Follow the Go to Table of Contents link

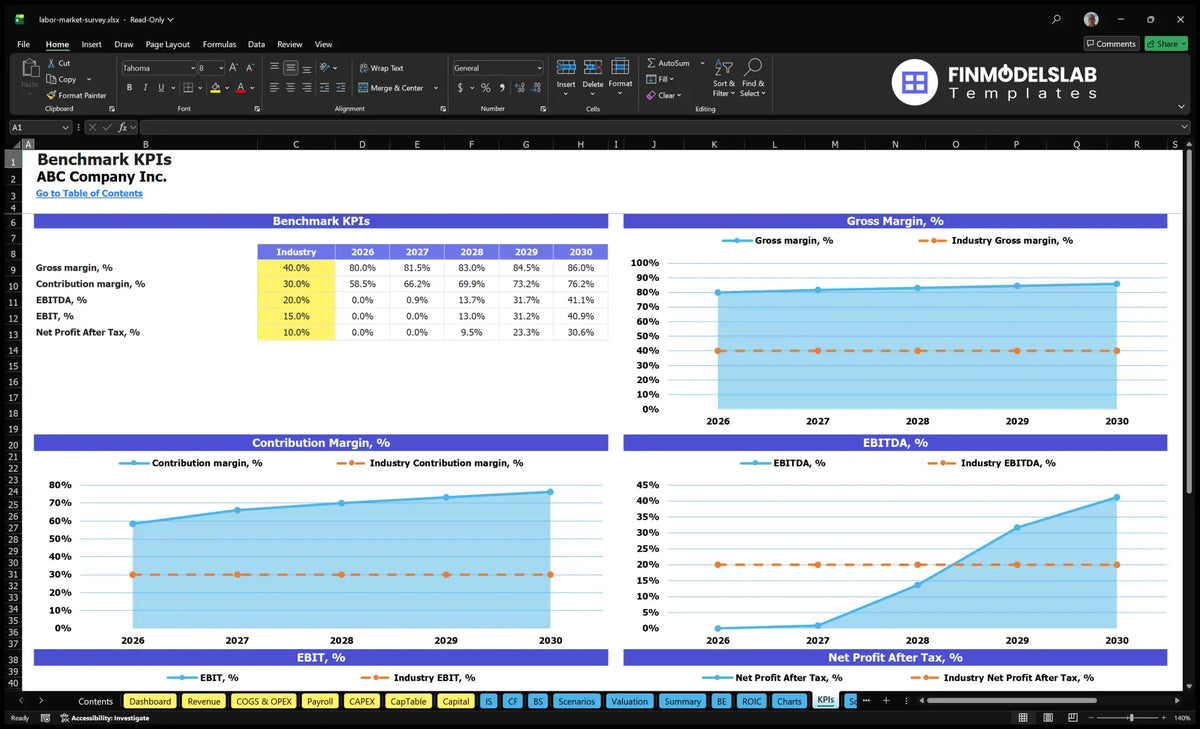click(x=89, y=193)
